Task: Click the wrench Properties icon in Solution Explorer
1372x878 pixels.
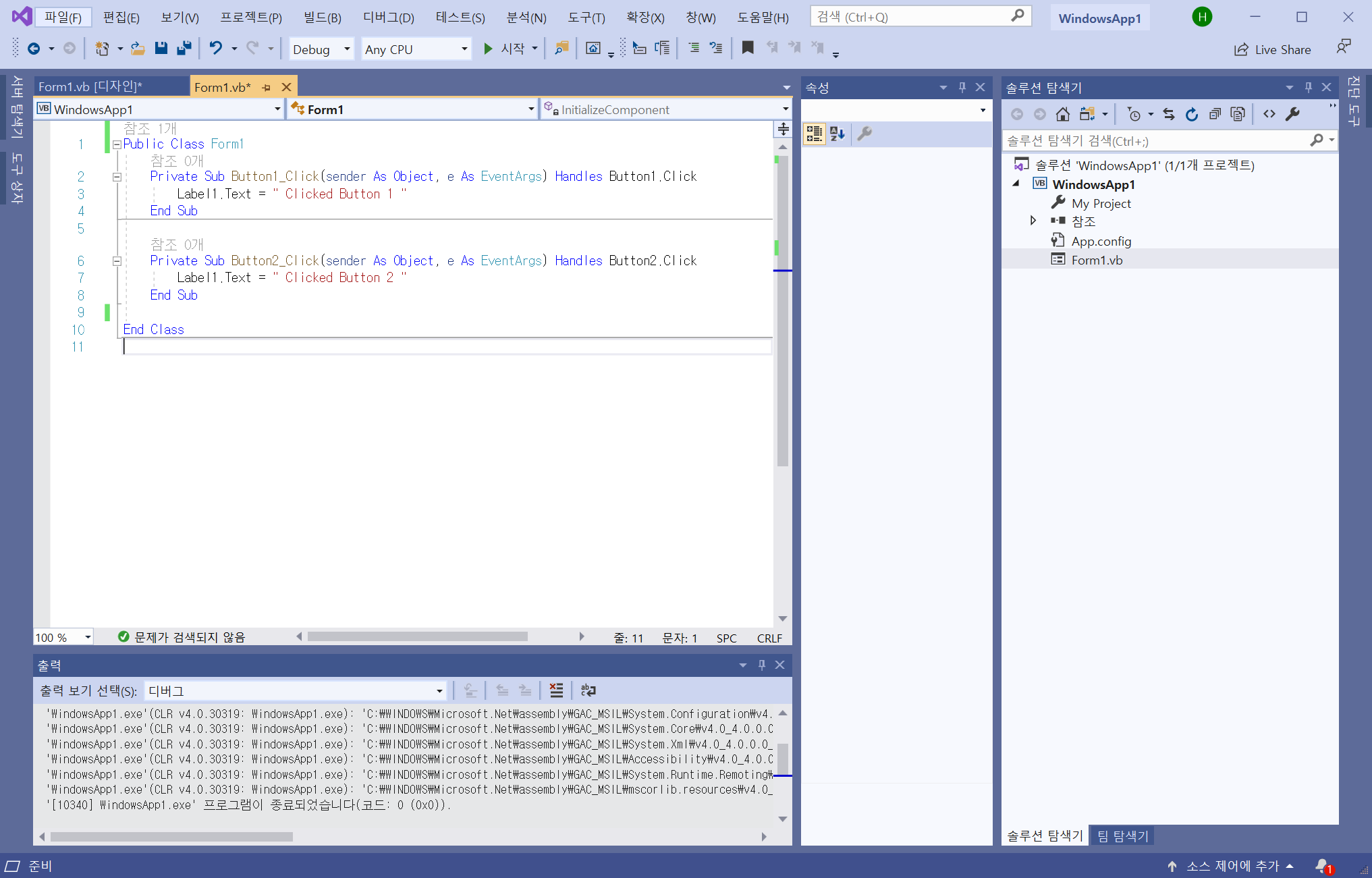Action: click(1292, 115)
